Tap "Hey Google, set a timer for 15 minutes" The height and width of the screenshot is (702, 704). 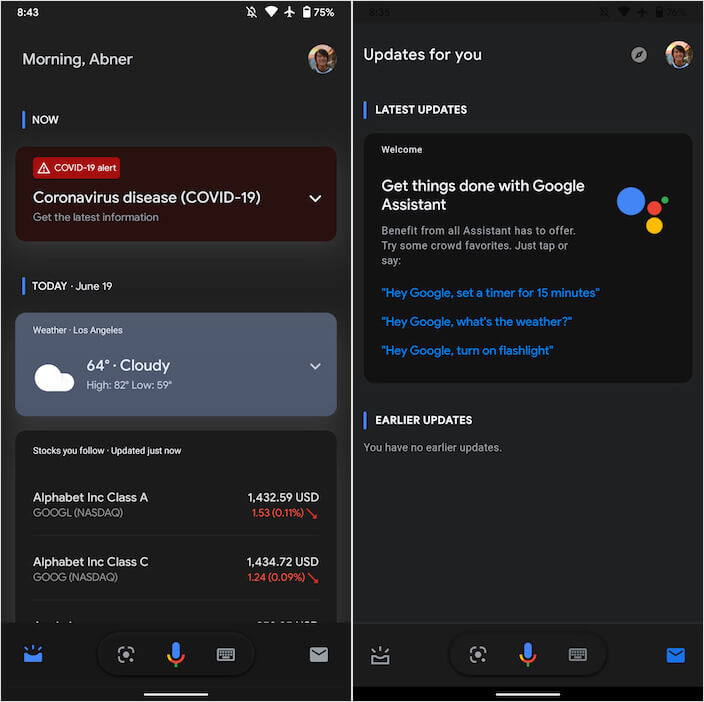click(x=490, y=293)
